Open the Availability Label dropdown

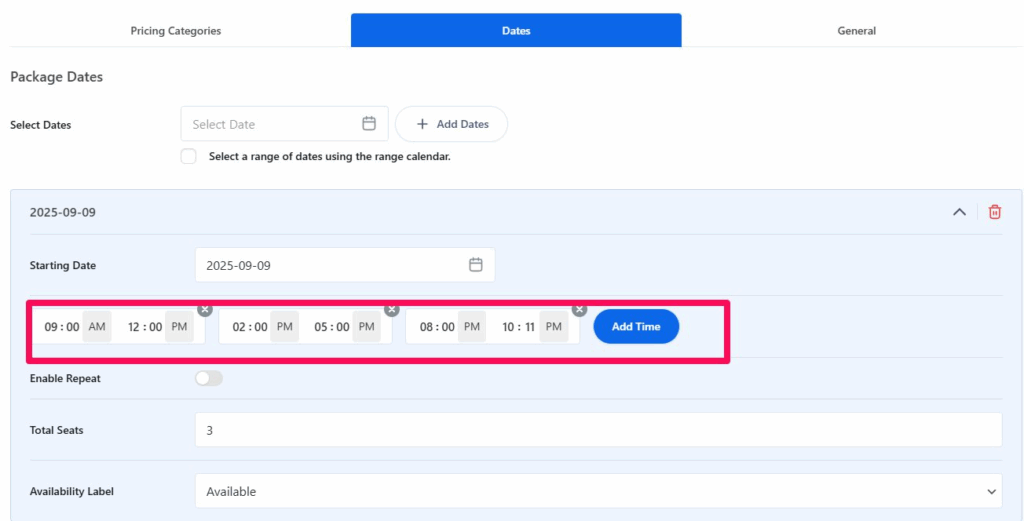click(x=598, y=491)
